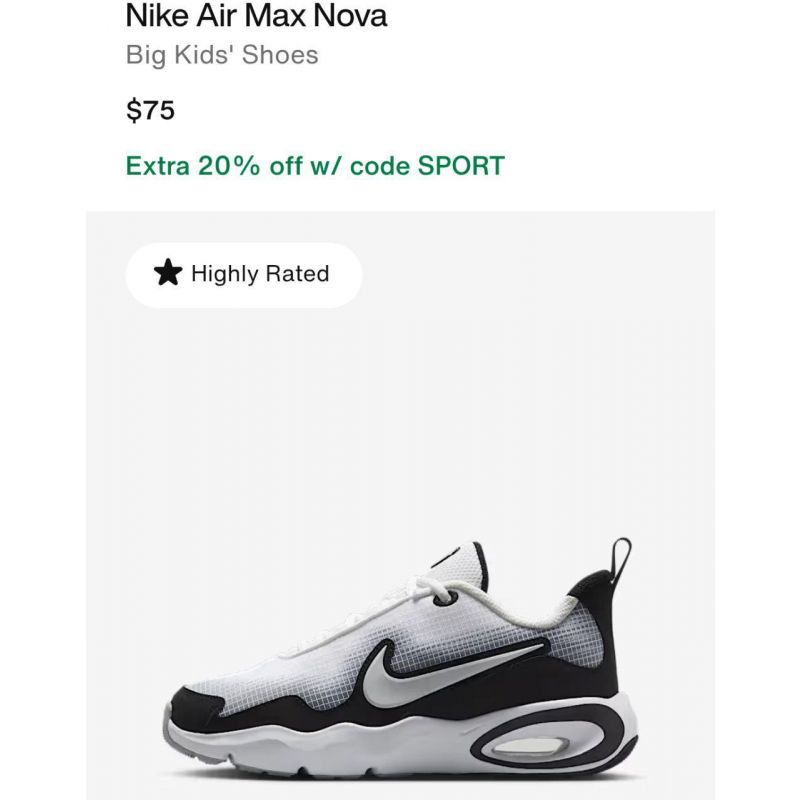The image size is (800, 800).
Task: Tap the word Nova in the title
Action: click(x=350, y=16)
